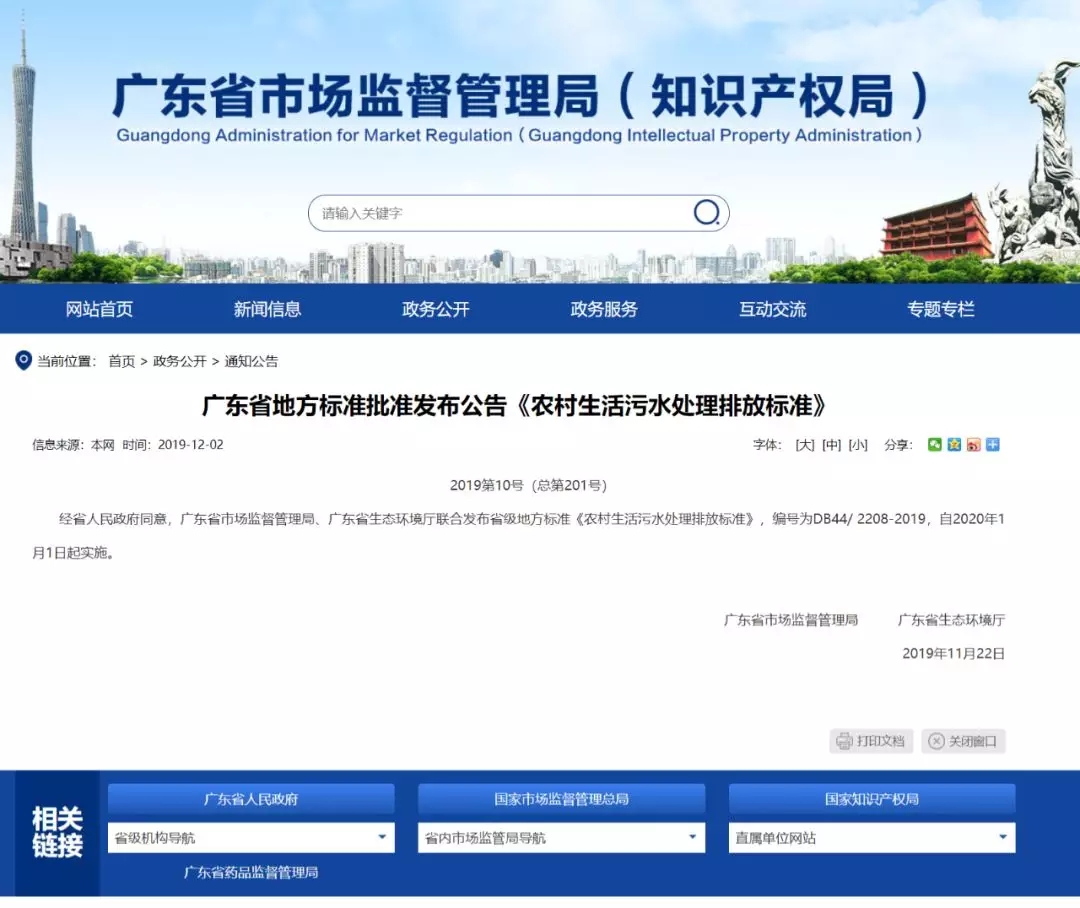Share to QZone star icon
The height and width of the screenshot is (908, 1080).
[954, 445]
